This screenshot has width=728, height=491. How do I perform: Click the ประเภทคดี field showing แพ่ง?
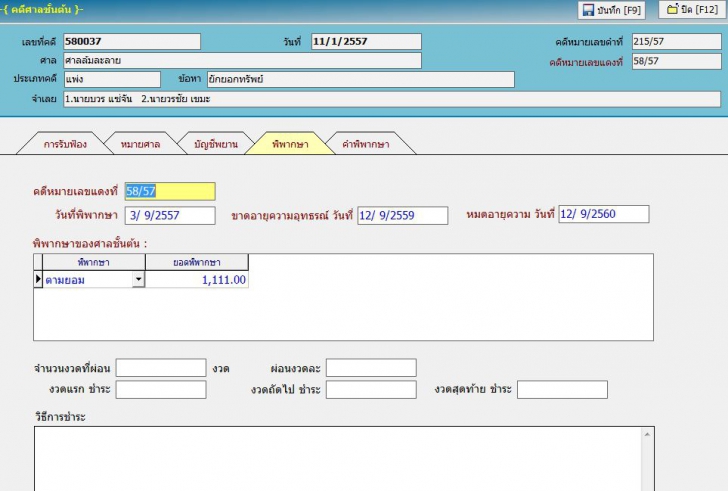[x=112, y=79]
